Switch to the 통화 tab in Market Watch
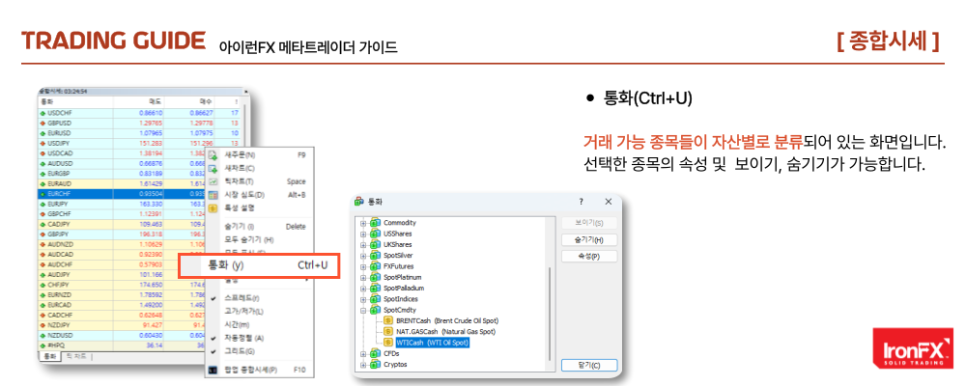This screenshot has width=966, height=386. point(49,356)
